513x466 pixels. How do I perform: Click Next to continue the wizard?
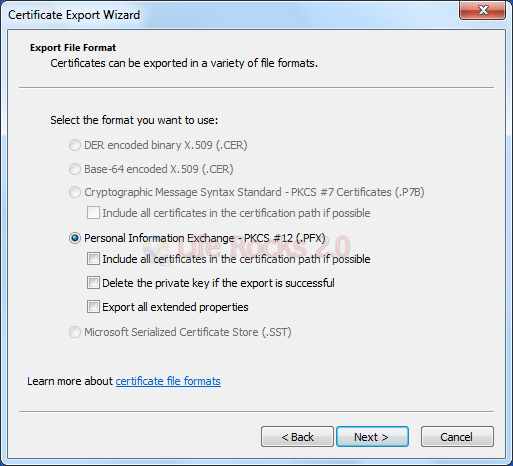point(372,436)
